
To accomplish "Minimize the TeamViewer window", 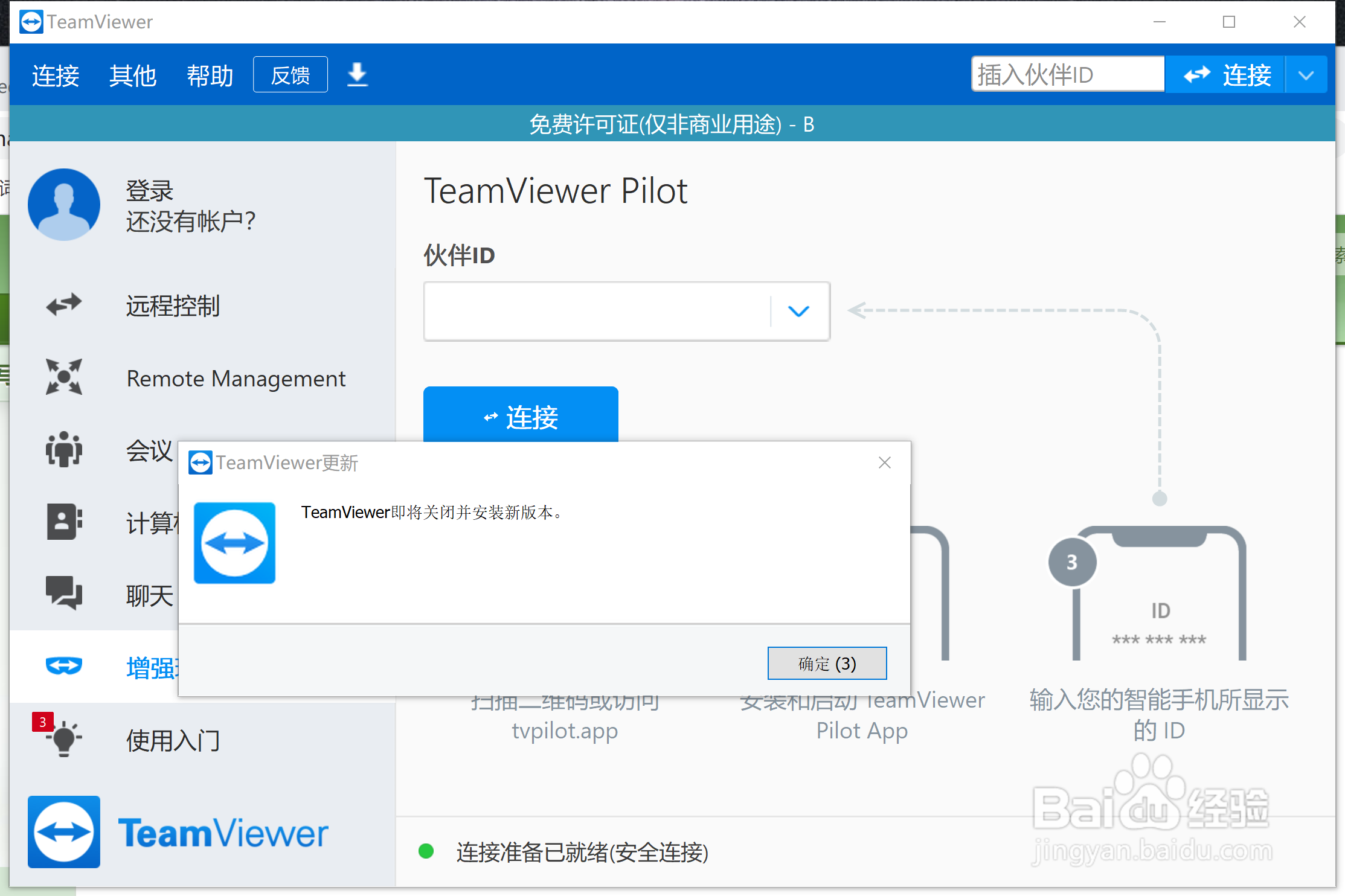I will tap(1160, 22).
